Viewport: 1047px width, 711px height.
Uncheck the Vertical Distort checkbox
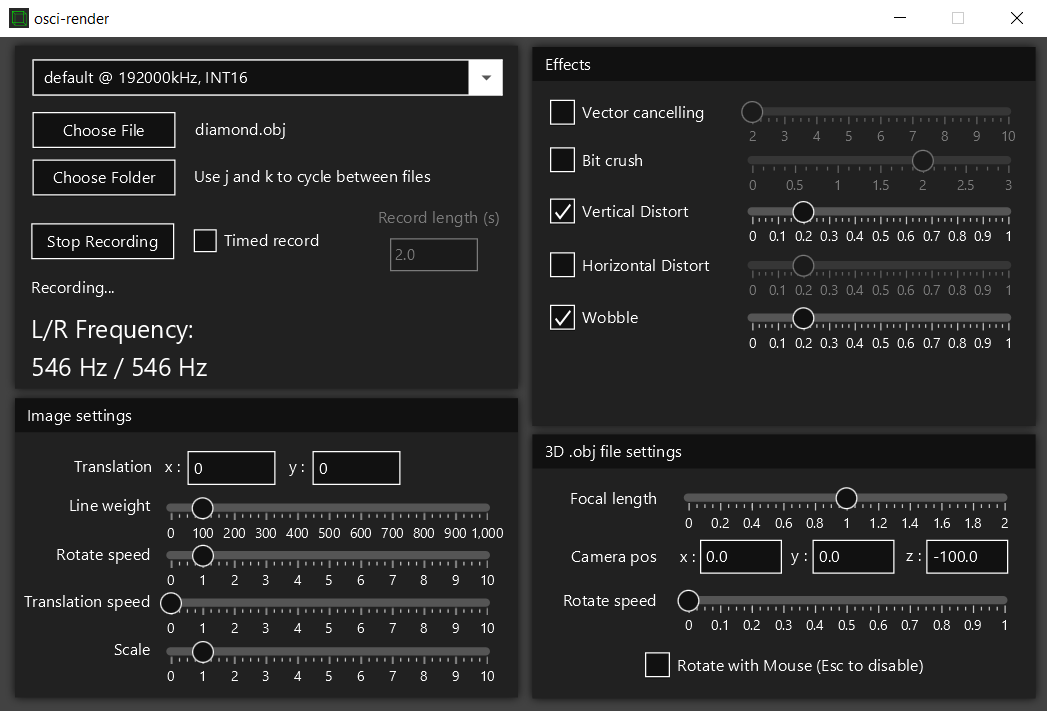pos(562,211)
